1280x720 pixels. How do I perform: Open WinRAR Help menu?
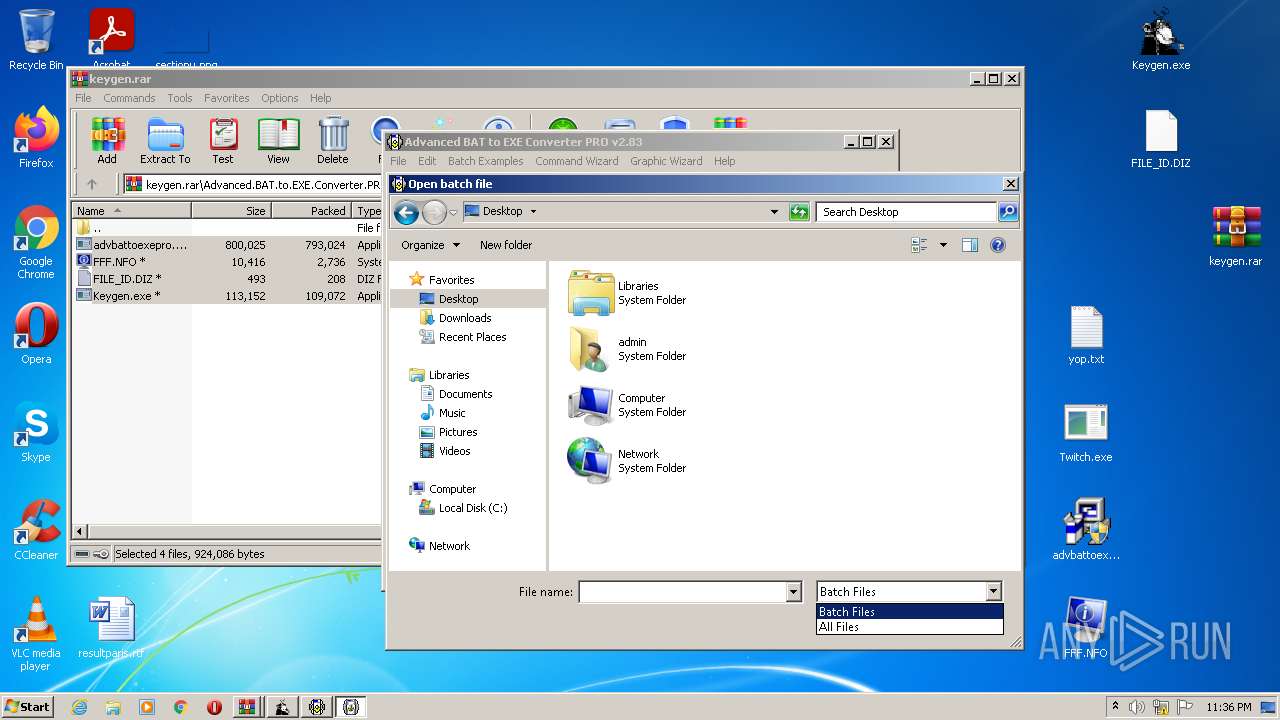tap(320, 98)
